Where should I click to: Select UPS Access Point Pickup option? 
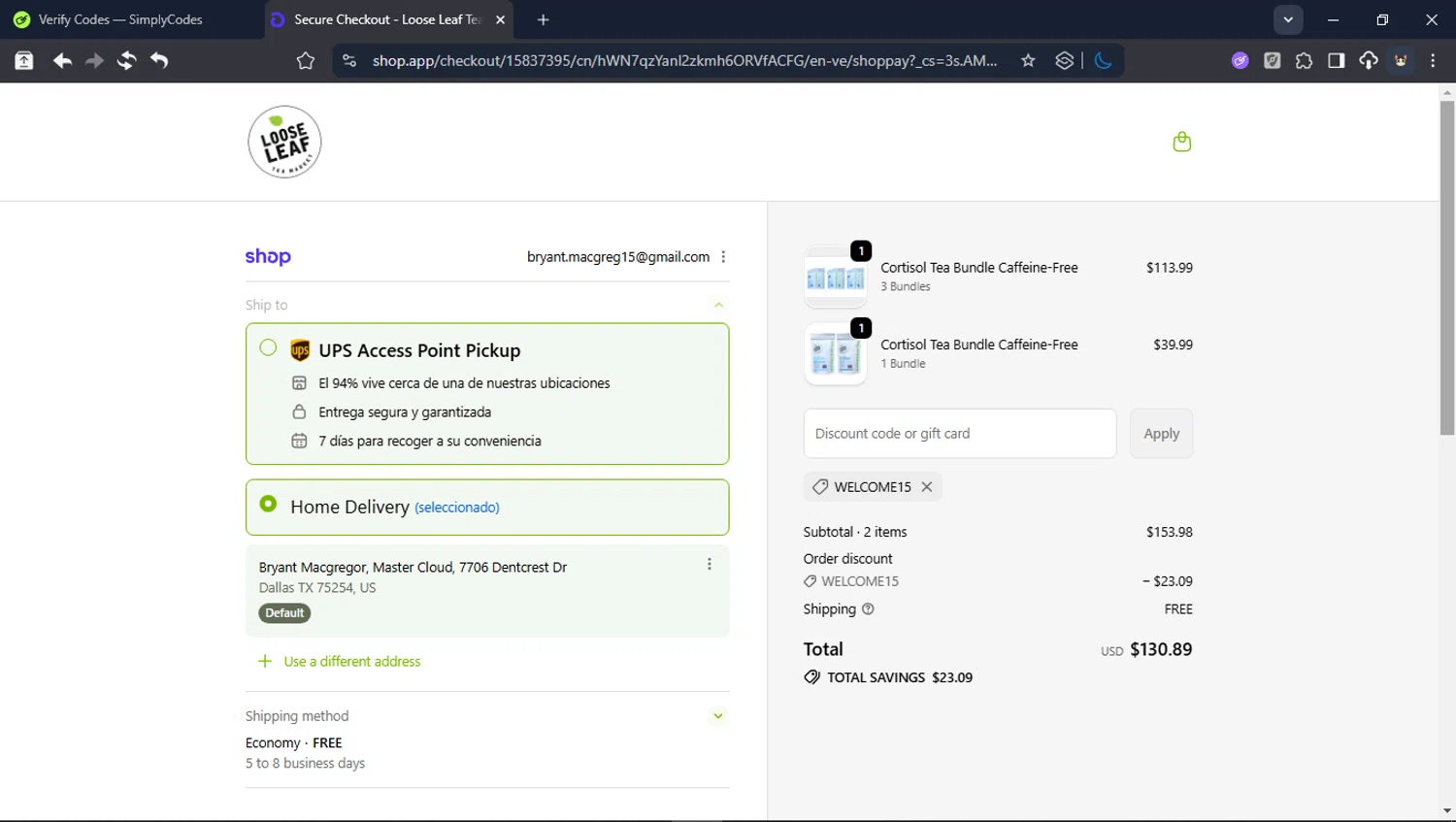click(268, 347)
